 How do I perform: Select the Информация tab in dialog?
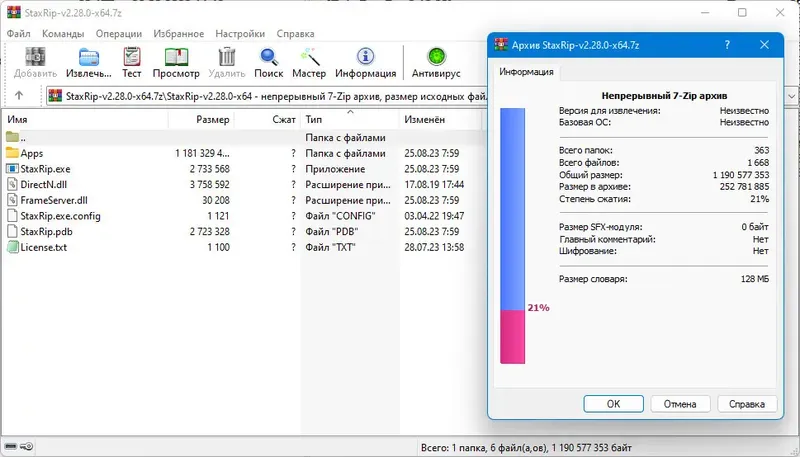[x=526, y=72]
